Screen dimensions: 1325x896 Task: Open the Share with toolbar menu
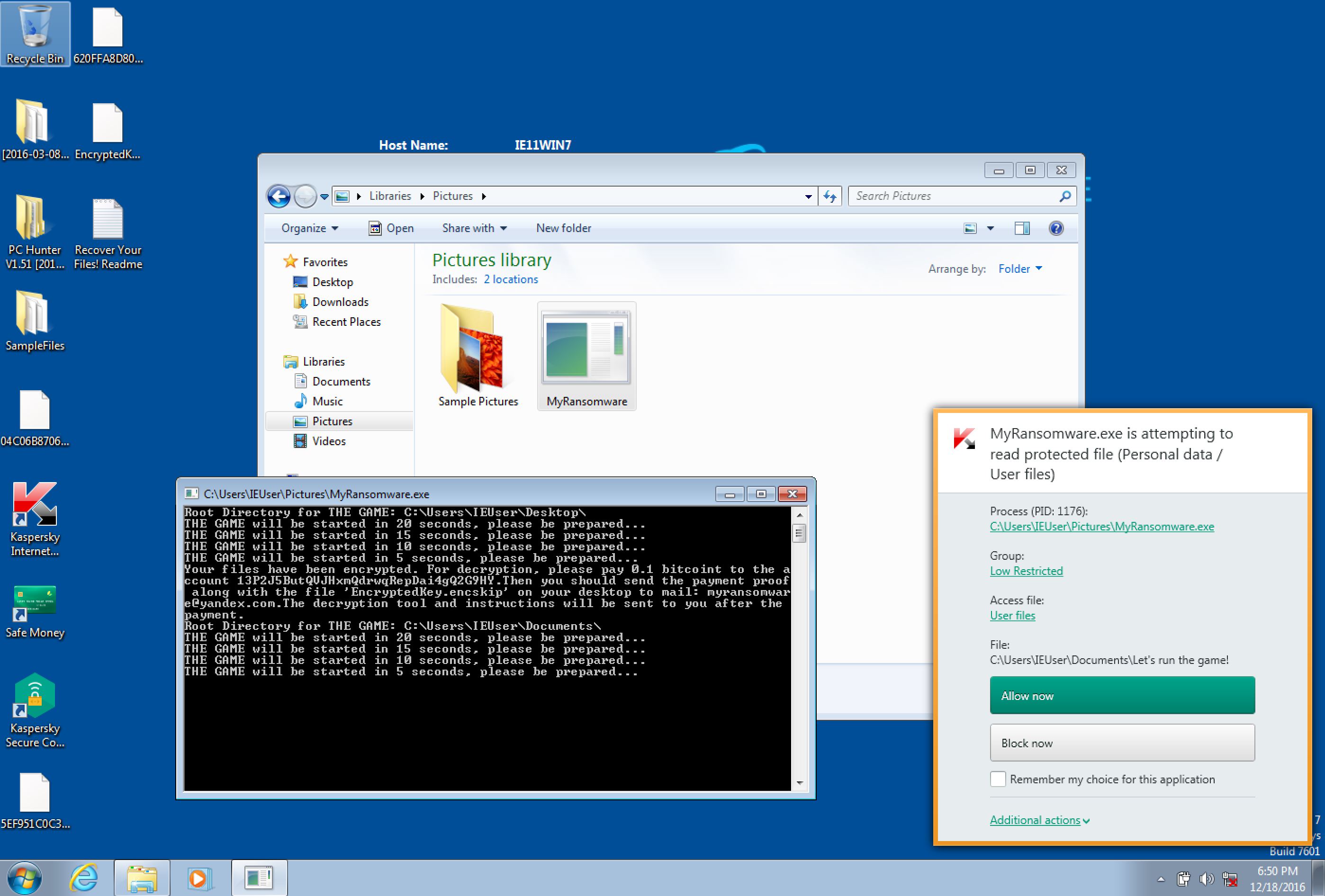(474, 228)
